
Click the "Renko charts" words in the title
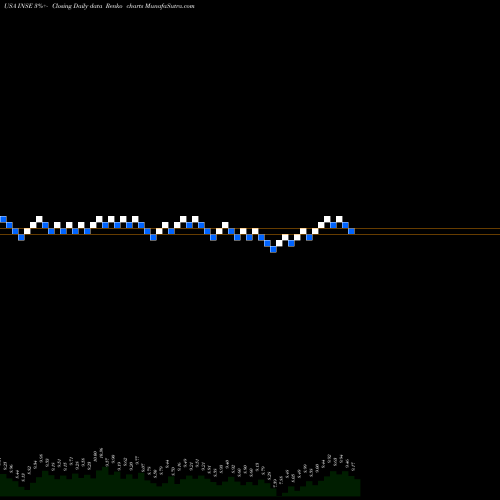pyautogui.click(x=124, y=6)
